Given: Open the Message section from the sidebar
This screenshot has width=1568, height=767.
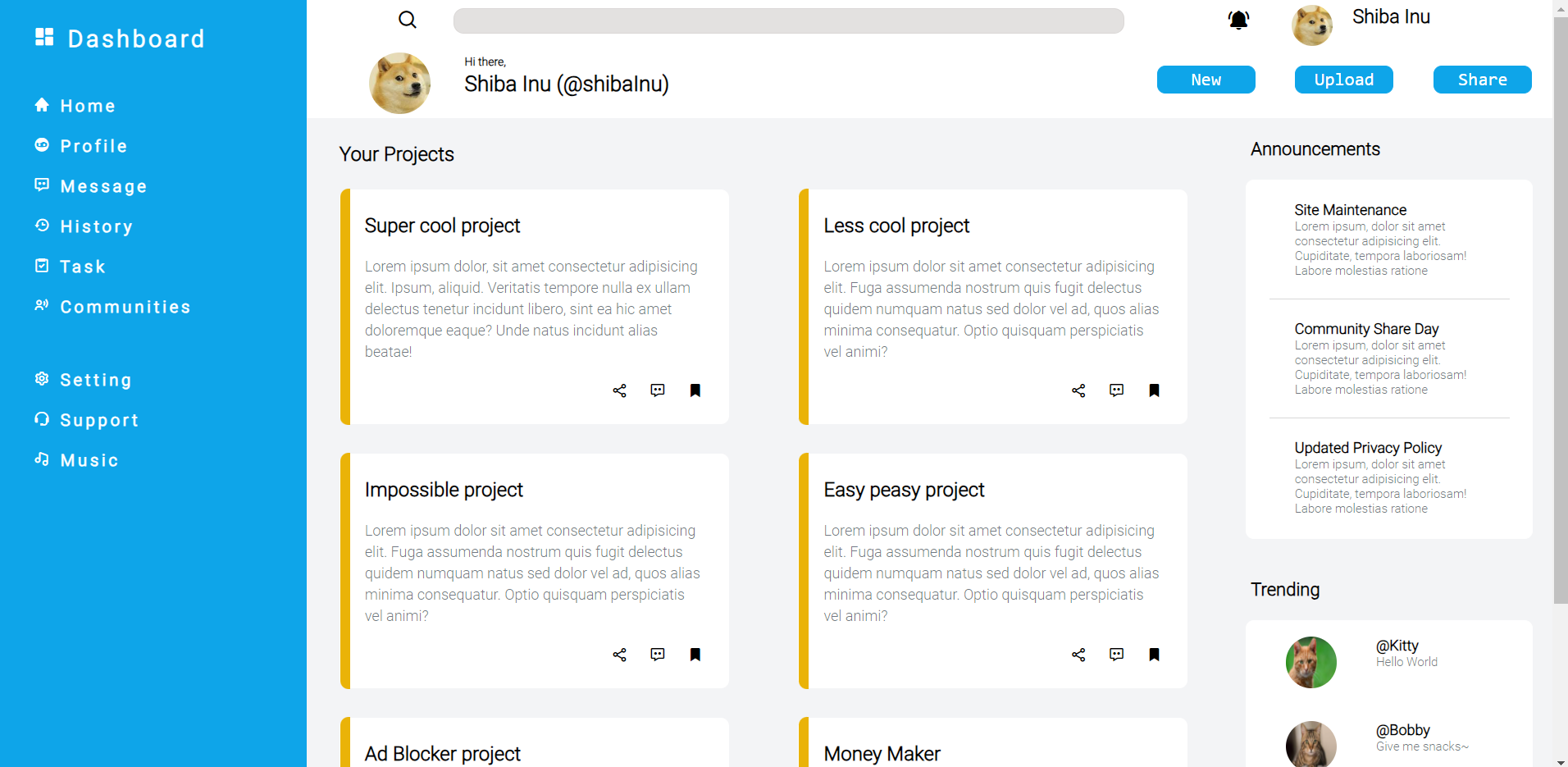Looking at the screenshot, I should coord(103,186).
